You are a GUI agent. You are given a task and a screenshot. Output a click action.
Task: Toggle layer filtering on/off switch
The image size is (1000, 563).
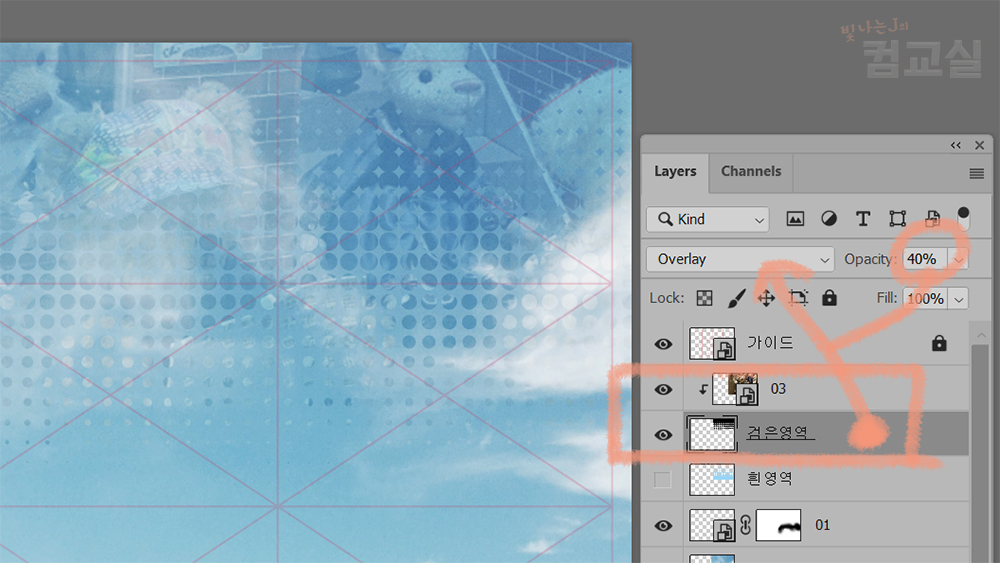coord(963,219)
